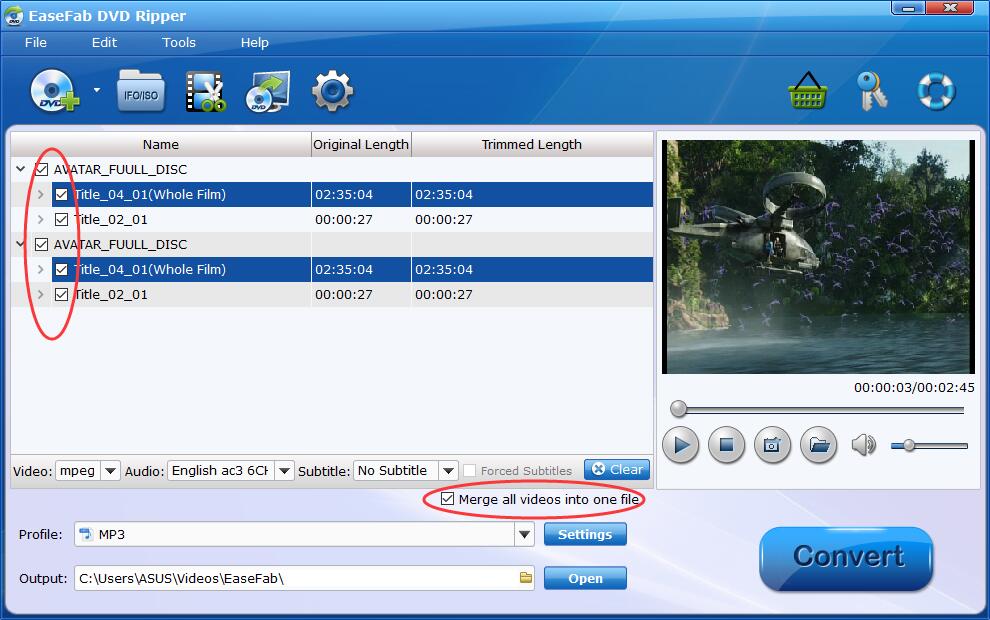Open the Audio English ac3 dropdown

285,471
